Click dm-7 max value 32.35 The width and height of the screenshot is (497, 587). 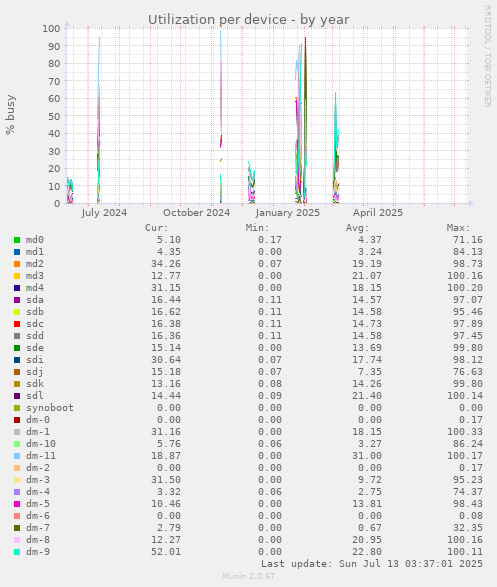pos(468,528)
